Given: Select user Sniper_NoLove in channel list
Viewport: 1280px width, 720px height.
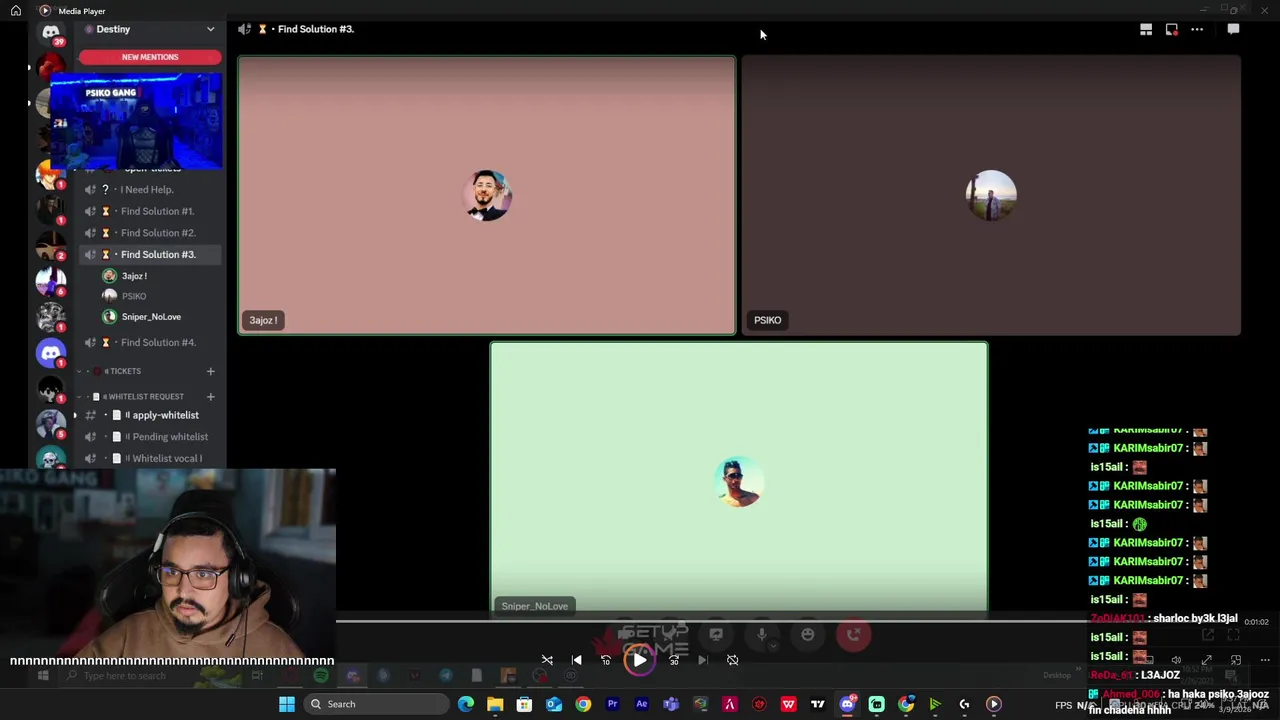Looking at the screenshot, I should [151, 317].
